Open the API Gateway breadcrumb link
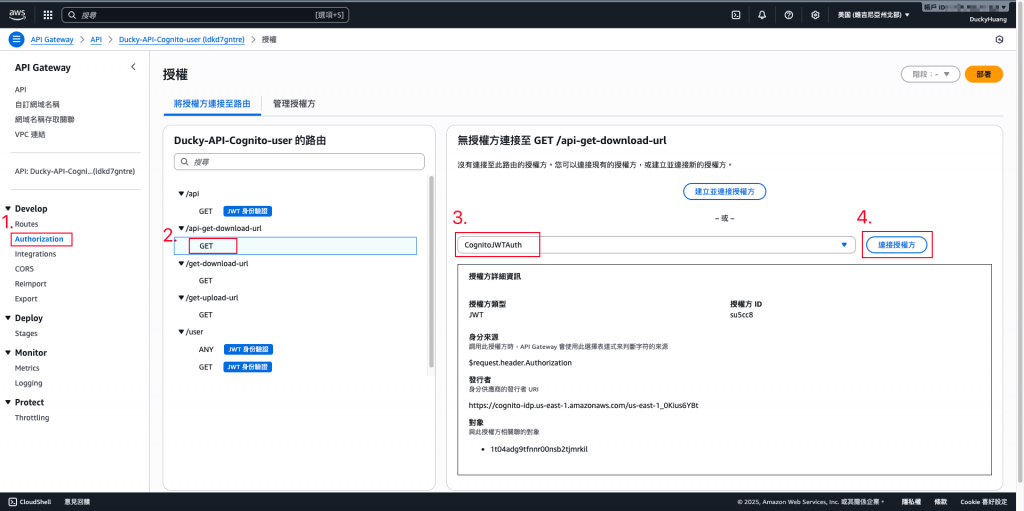This screenshot has height=511, width=1024. click(53, 39)
